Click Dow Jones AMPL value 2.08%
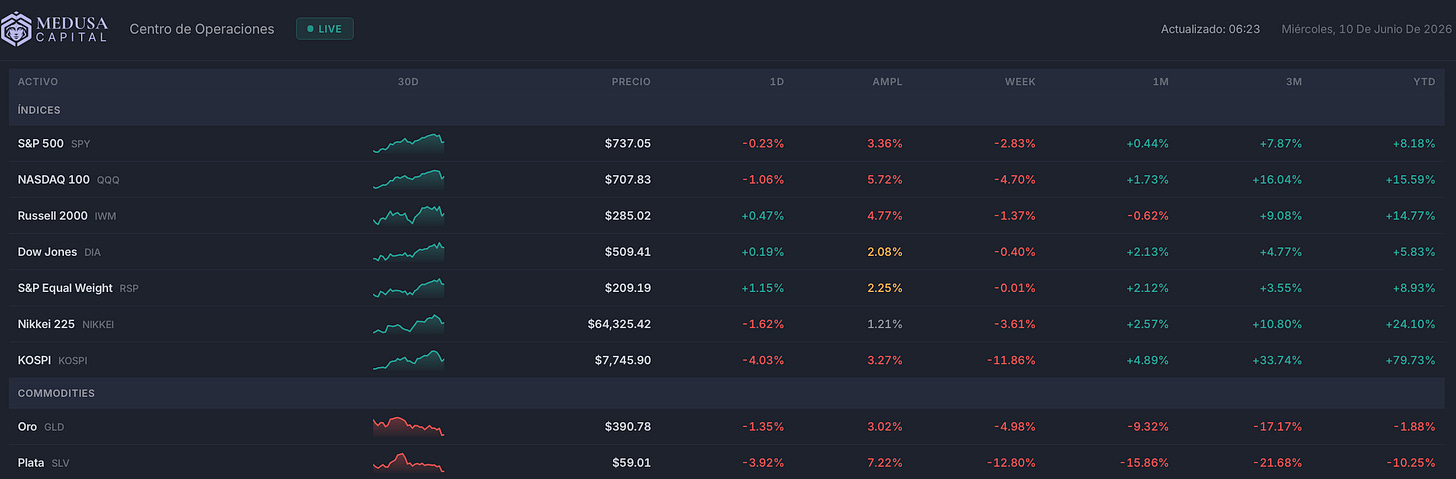The image size is (1456, 479). click(x=885, y=251)
